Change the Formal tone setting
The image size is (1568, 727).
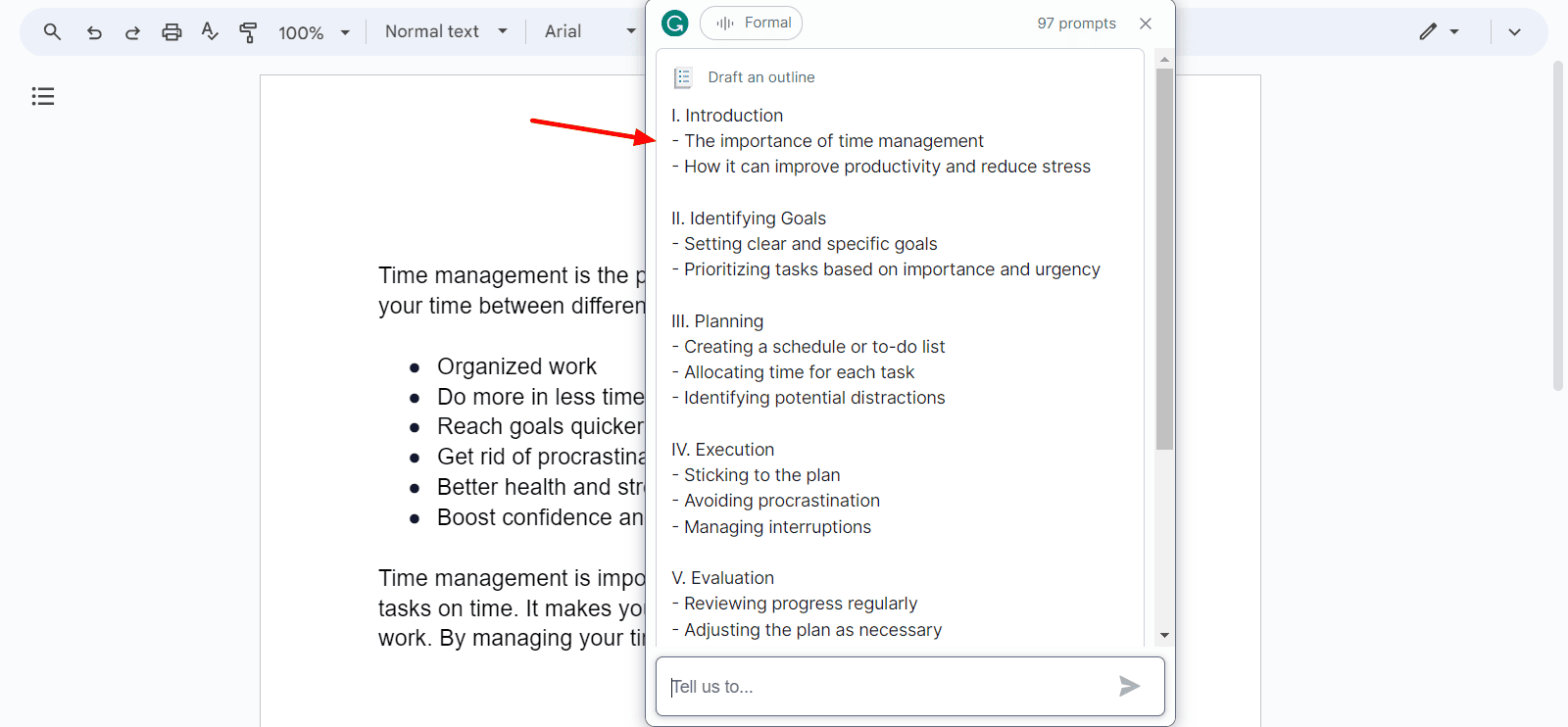pyautogui.click(x=752, y=23)
